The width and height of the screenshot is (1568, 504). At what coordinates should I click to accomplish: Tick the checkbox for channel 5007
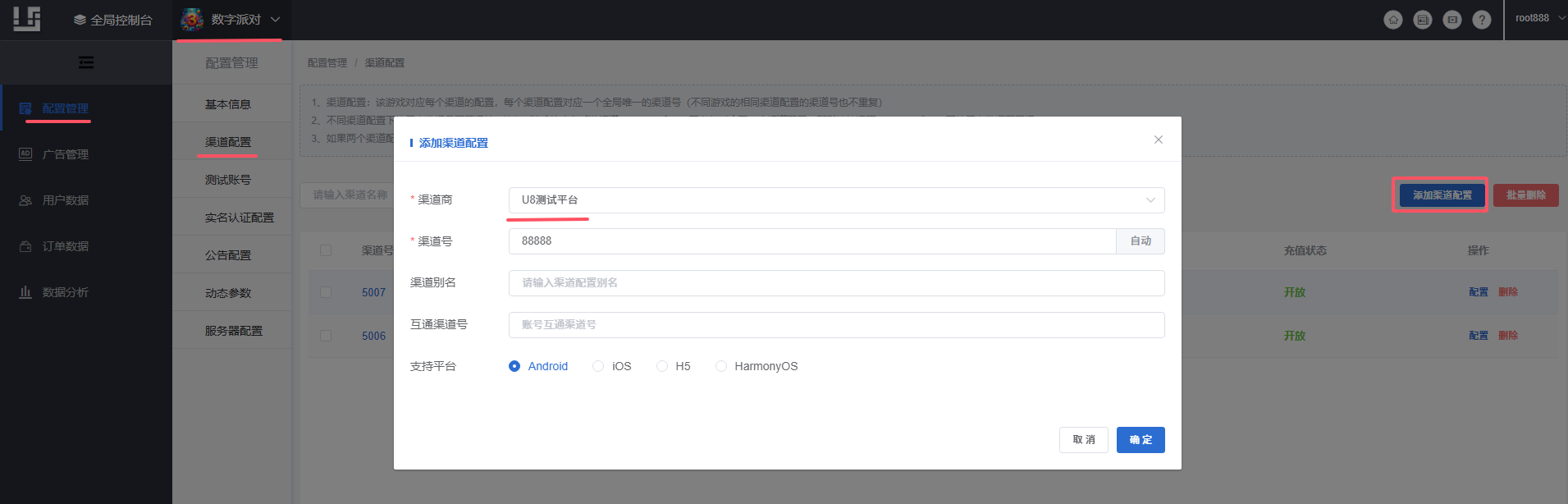coord(326,292)
